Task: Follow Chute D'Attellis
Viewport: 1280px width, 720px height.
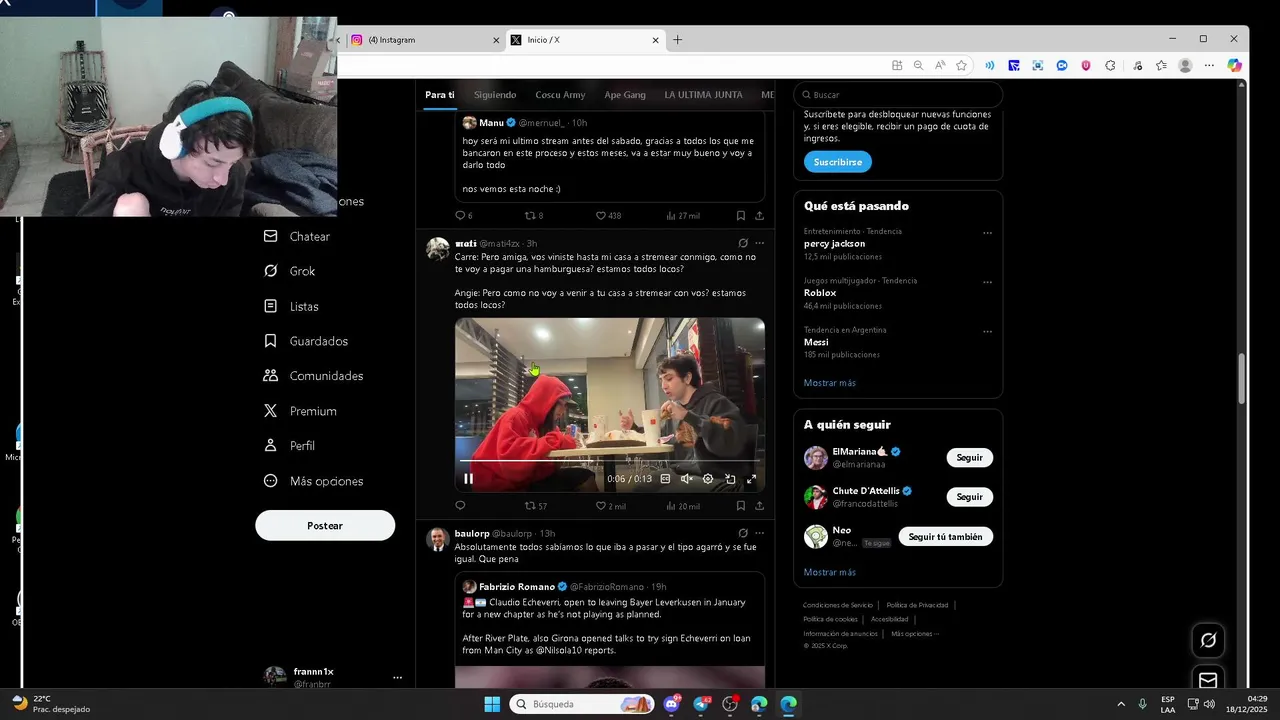Action: click(x=969, y=497)
